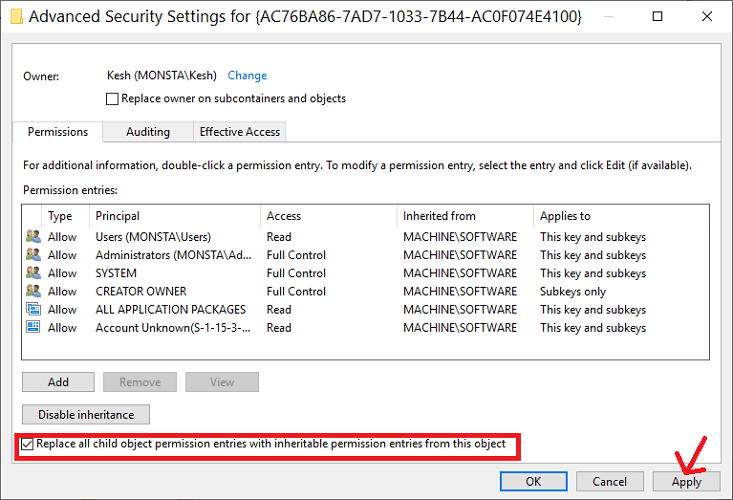Image resolution: width=733 pixels, height=500 pixels.
Task: Maximize the Advanced Security Settings window
Action: (657, 17)
